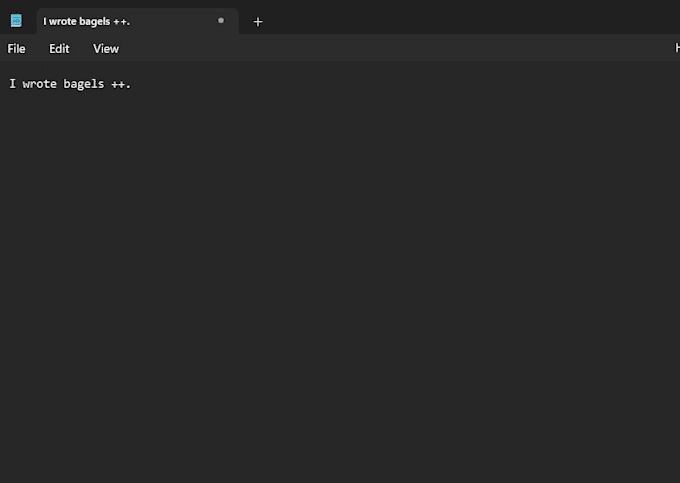The image size is (680, 483).
Task: Open the Edit menu
Action: click(59, 49)
